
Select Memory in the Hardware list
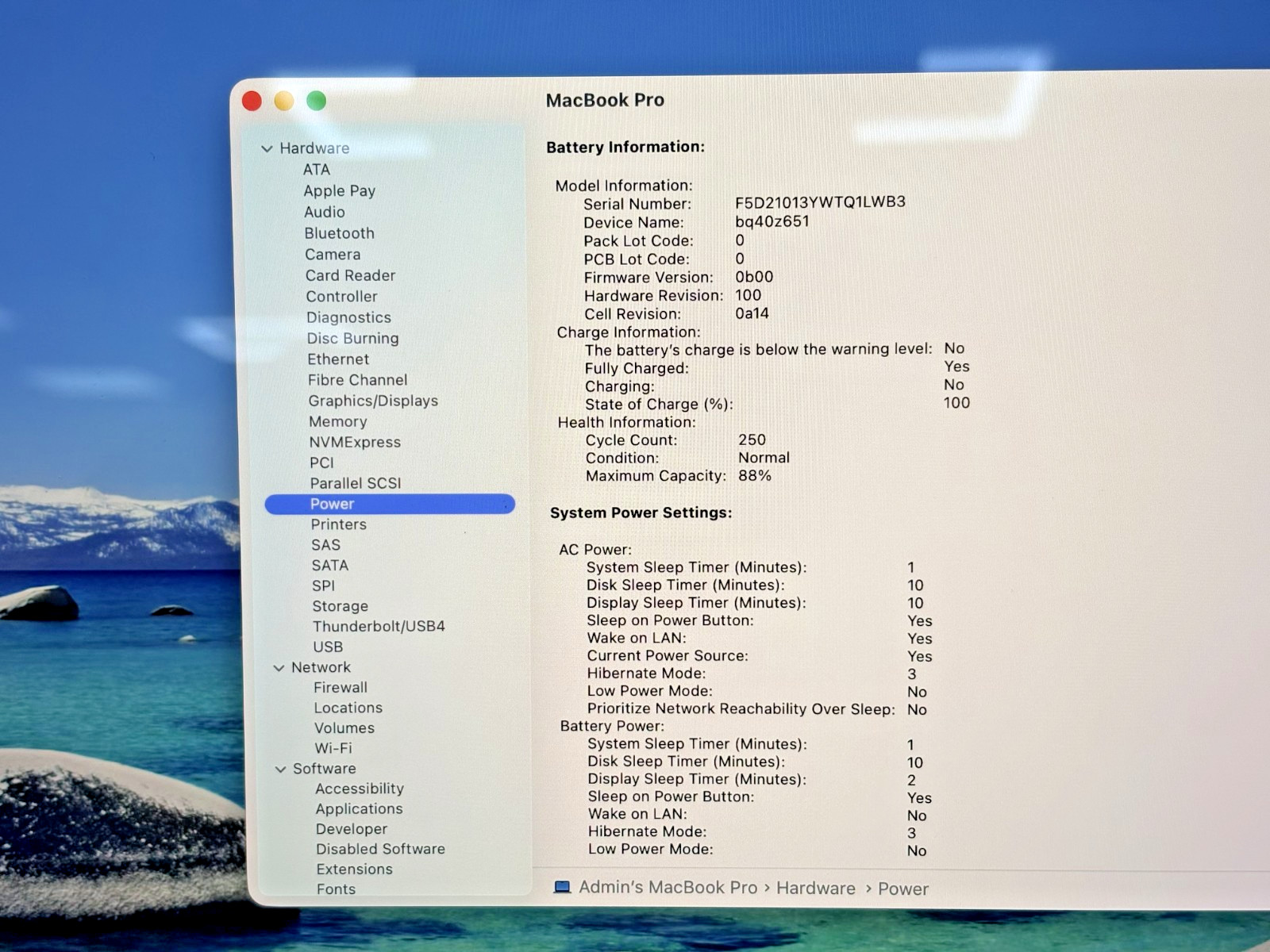tap(338, 421)
